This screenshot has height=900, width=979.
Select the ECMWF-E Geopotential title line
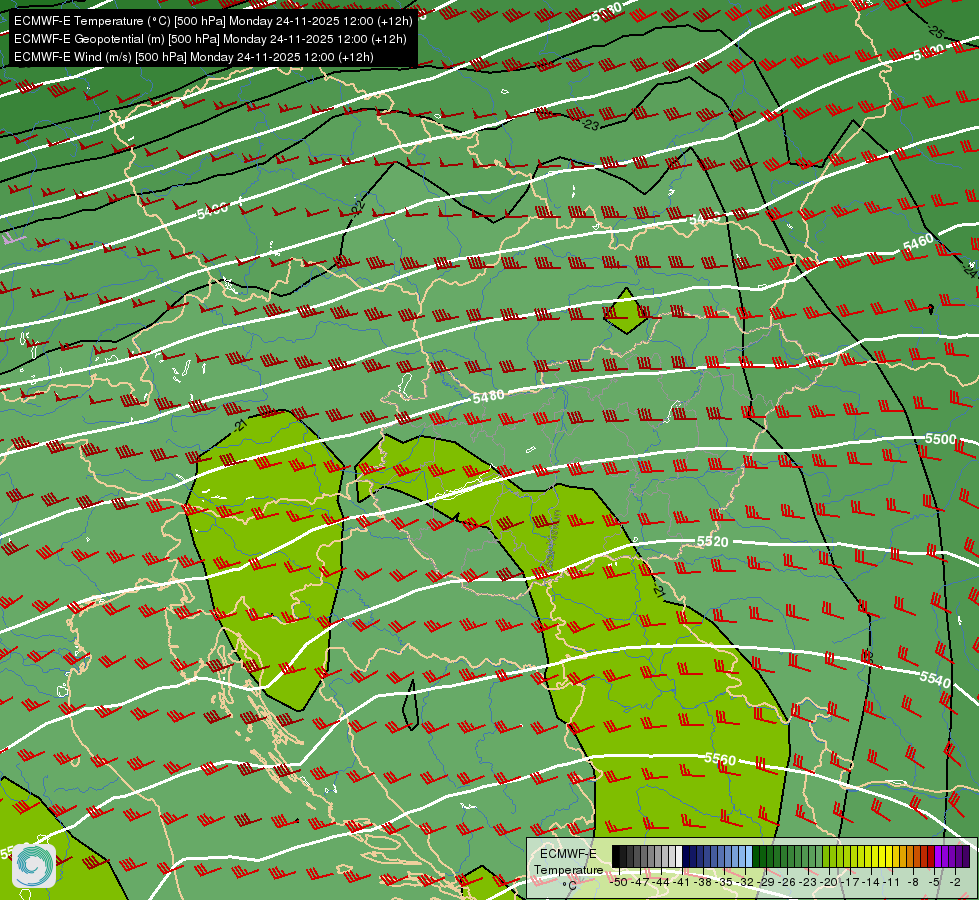(210, 39)
